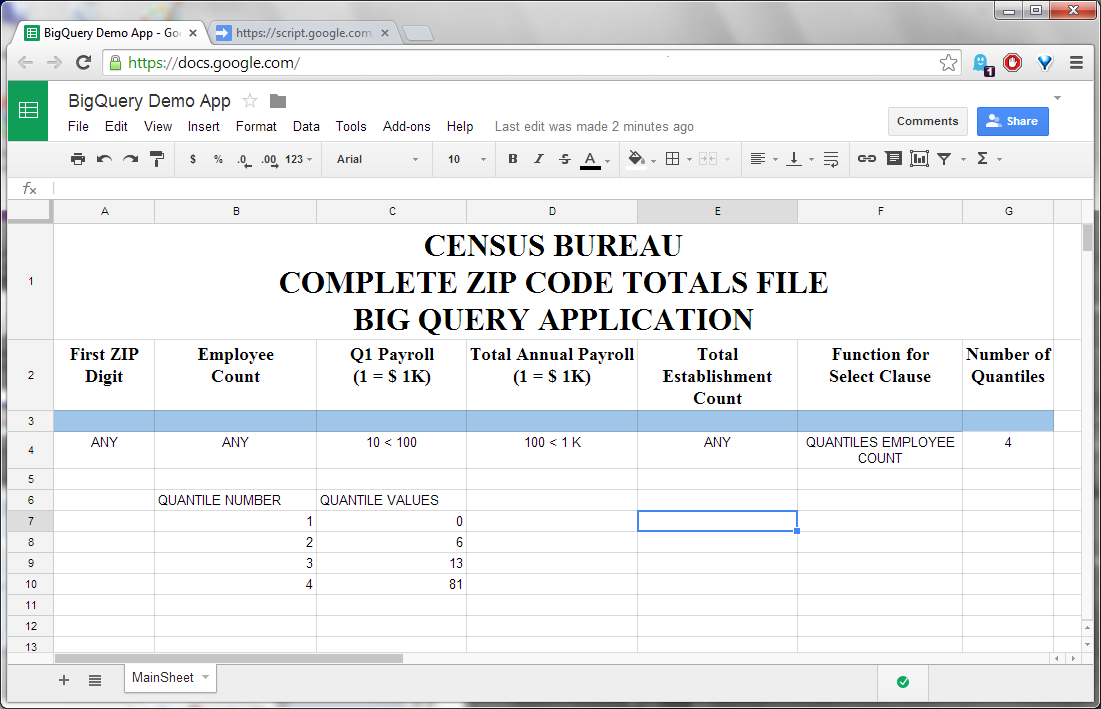Format as percent icon
The width and height of the screenshot is (1101, 709).
(218, 159)
